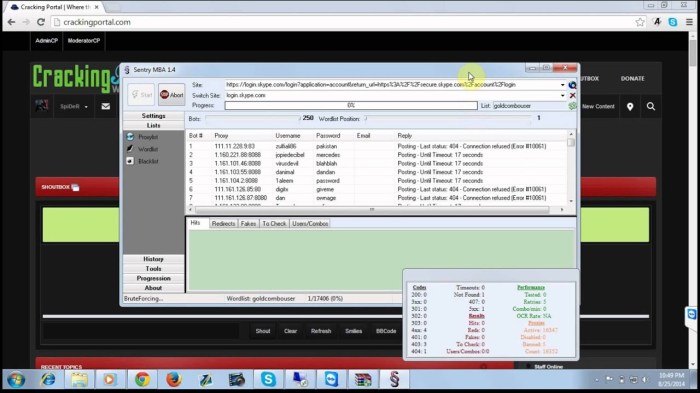
Task: Open the AdminCP link
Action: pos(46,41)
